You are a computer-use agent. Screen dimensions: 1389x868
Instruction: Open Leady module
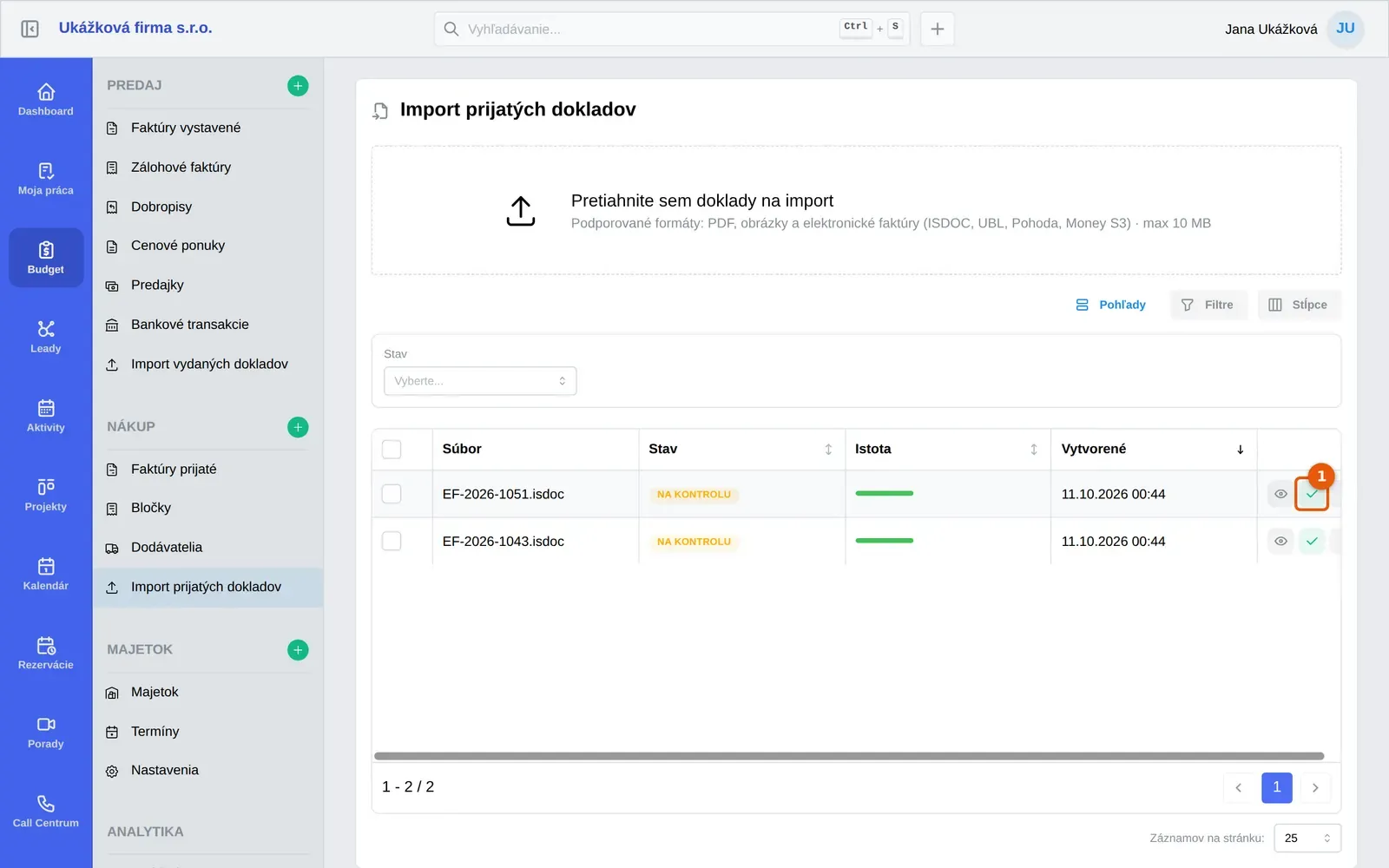click(46, 337)
